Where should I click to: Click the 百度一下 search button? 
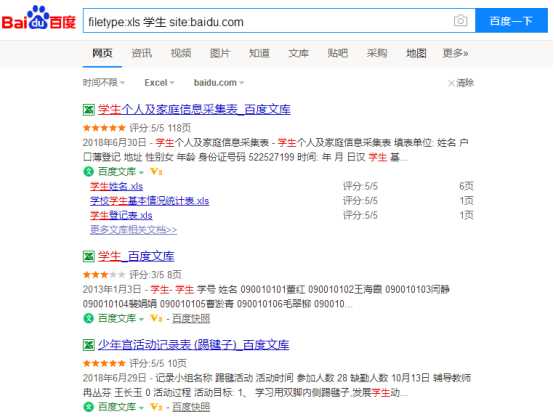click(x=511, y=21)
